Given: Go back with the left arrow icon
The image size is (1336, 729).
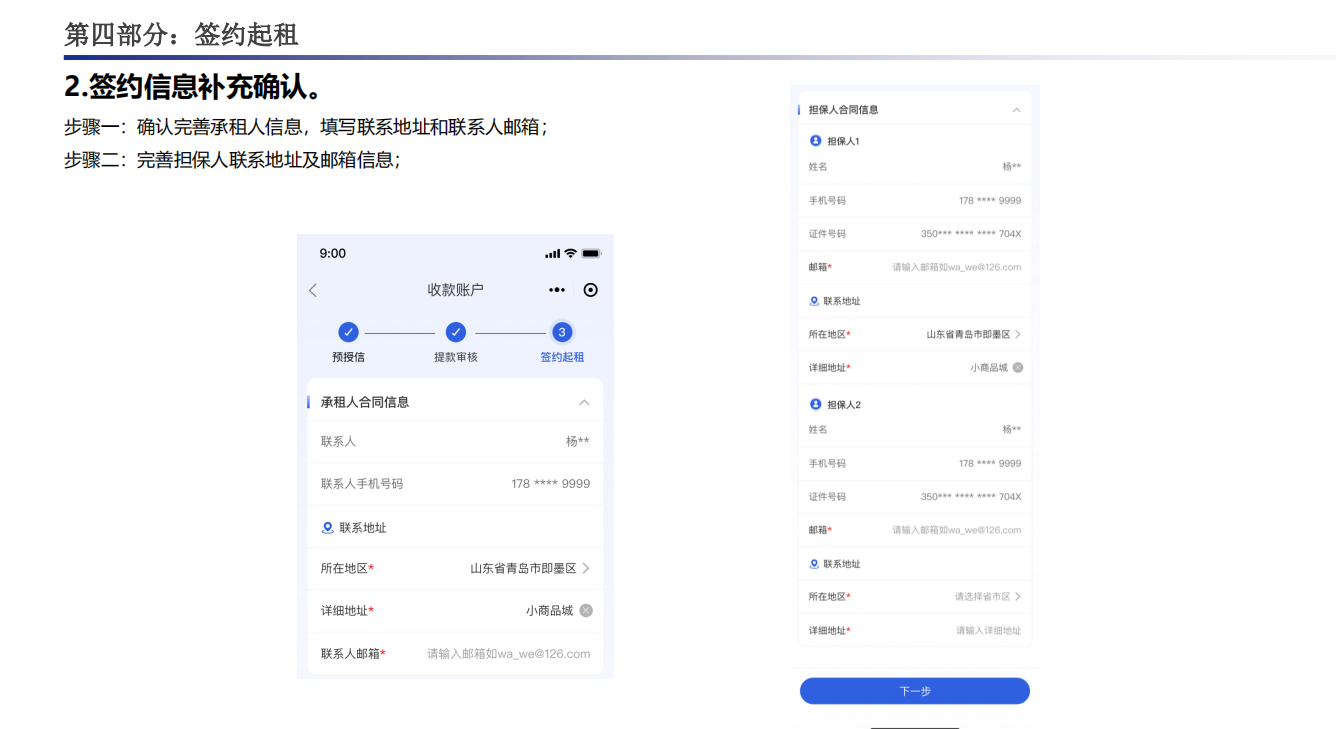Looking at the screenshot, I should [313, 290].
